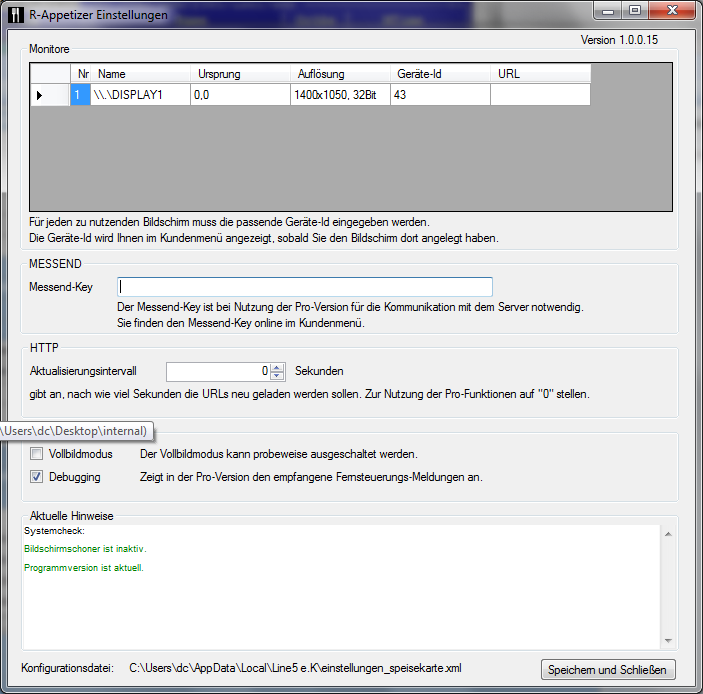703x694 pixels.
Task: Enable the Vollbildmodus checkbox
Action: 36,454
